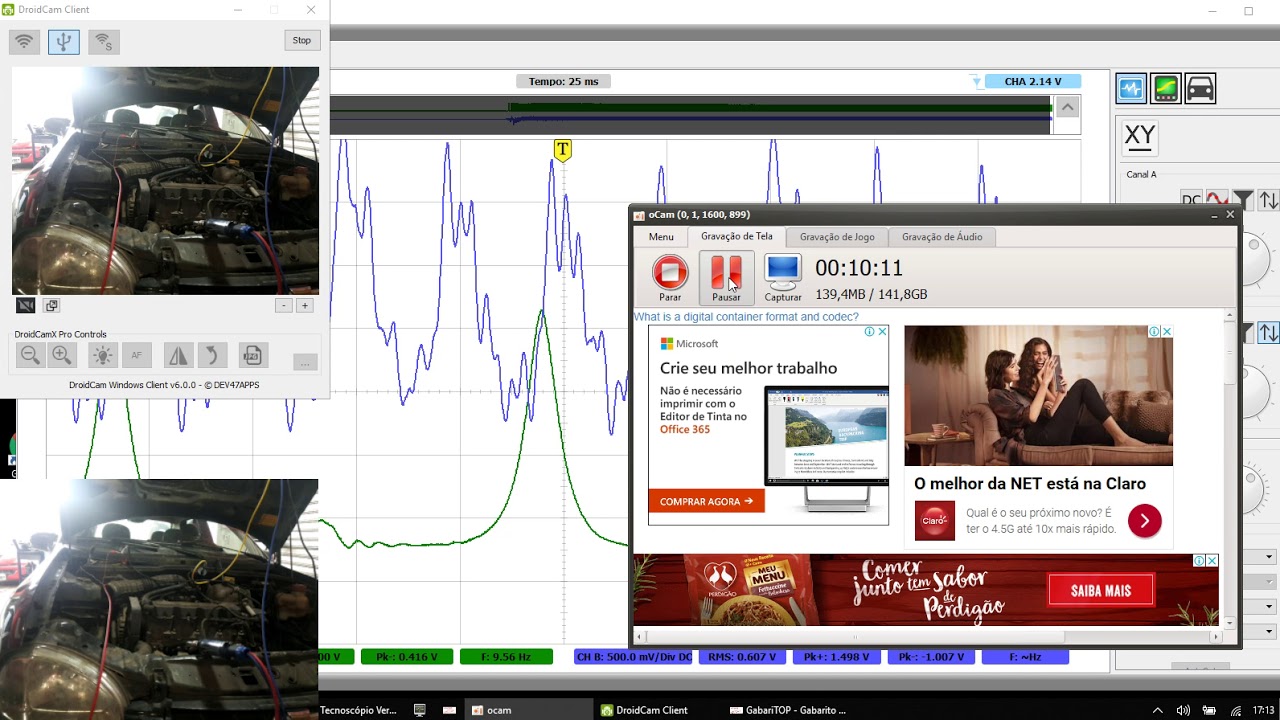Select USB connection in DroidCam Client
This screenshot has height=720, width=1280.
click(64, 41)
